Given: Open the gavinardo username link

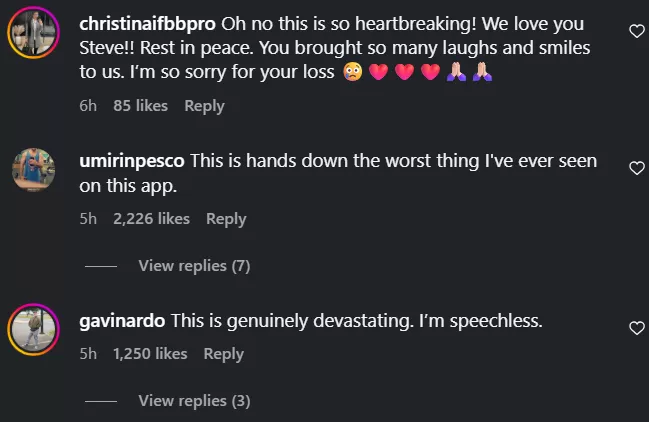Looking at the screenshot, I should pos(122,322).
